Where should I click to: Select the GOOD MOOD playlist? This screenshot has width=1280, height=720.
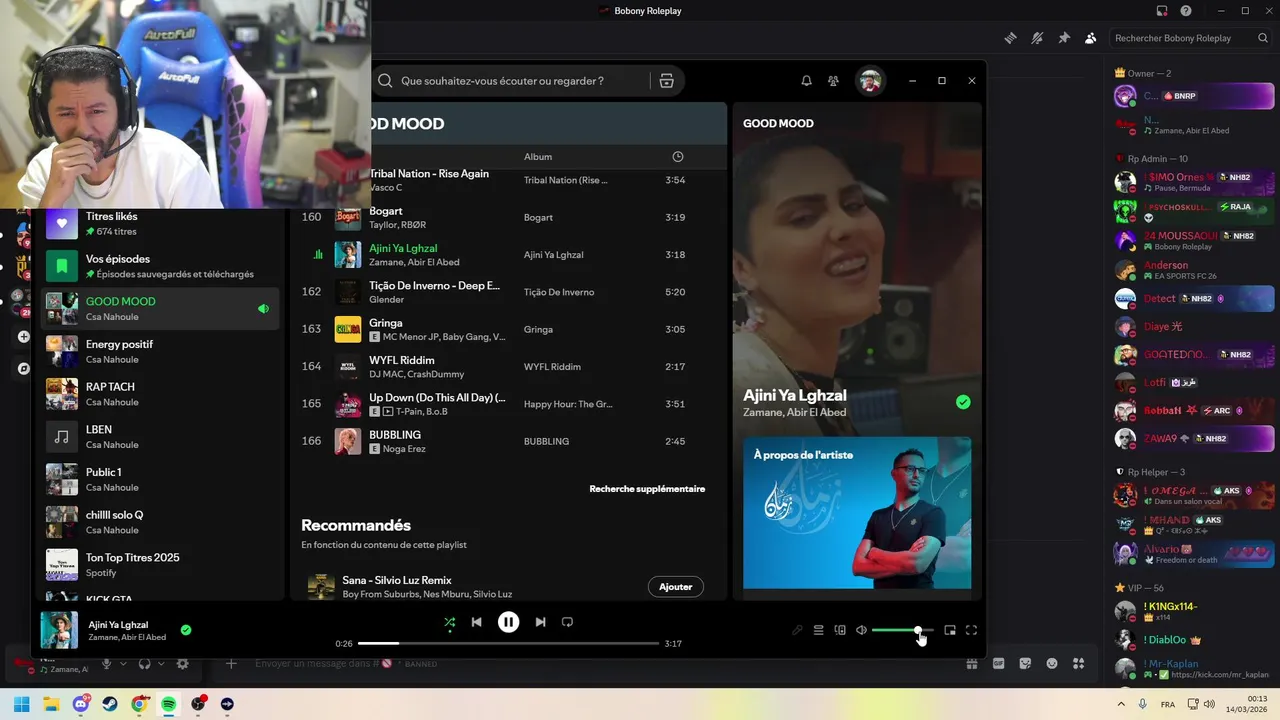coord(160,309)
